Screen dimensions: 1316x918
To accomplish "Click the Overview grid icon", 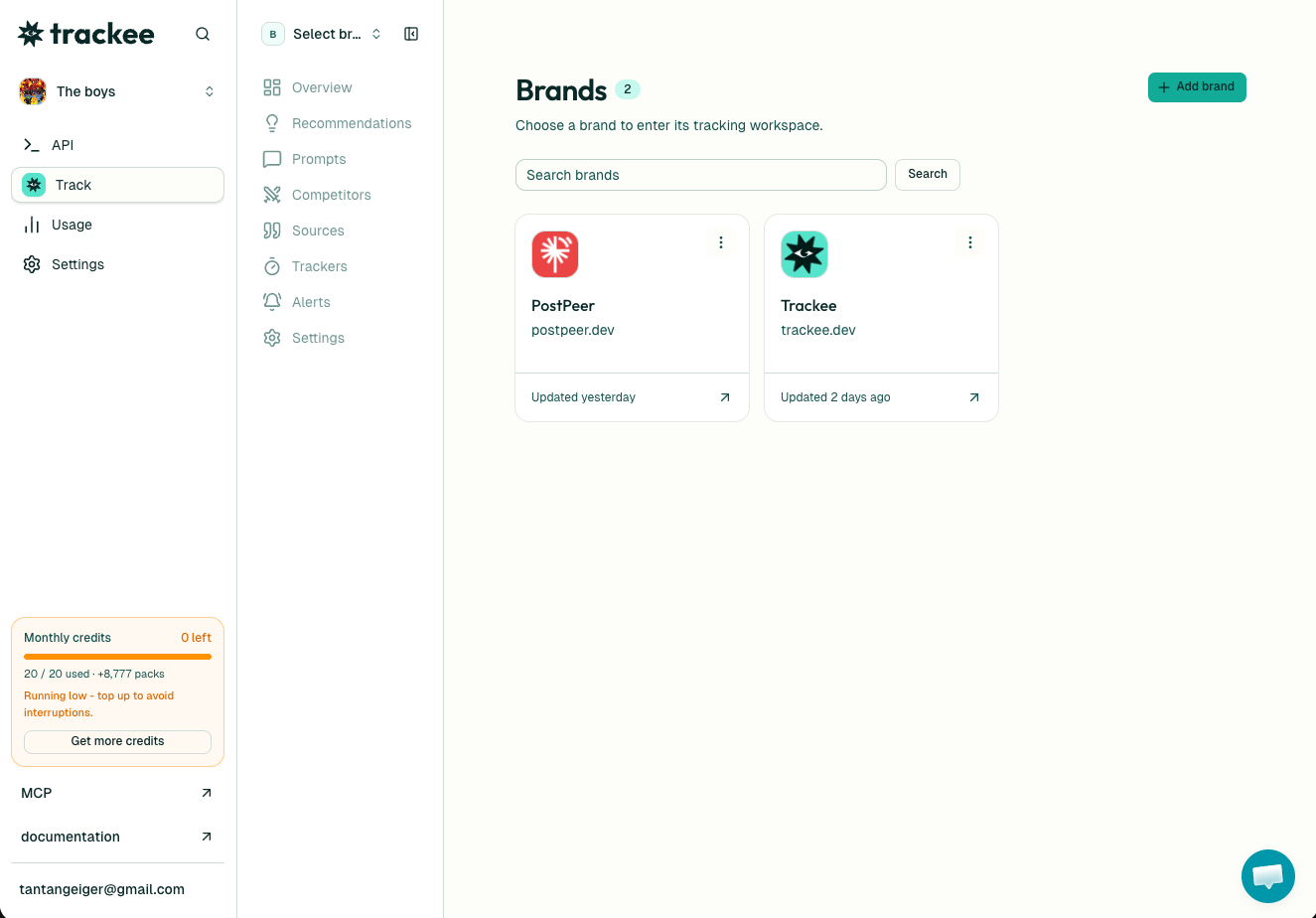I will tap(272, 87).
